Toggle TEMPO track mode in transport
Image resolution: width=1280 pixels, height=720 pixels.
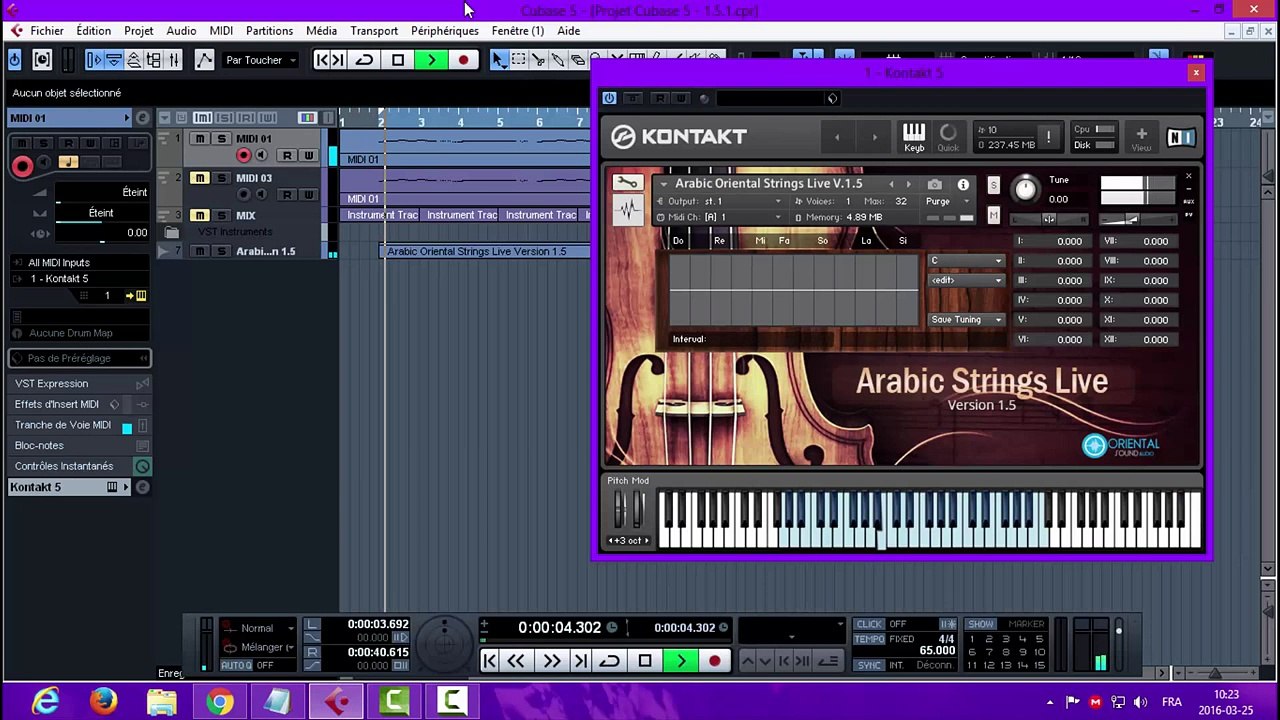tap(870, 639)
